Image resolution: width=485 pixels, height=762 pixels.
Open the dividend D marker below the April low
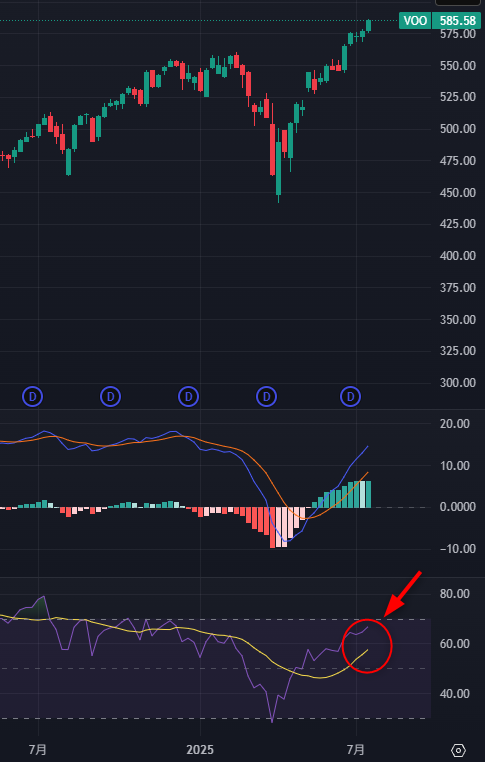pyautogui.click(x=266, y=397)
